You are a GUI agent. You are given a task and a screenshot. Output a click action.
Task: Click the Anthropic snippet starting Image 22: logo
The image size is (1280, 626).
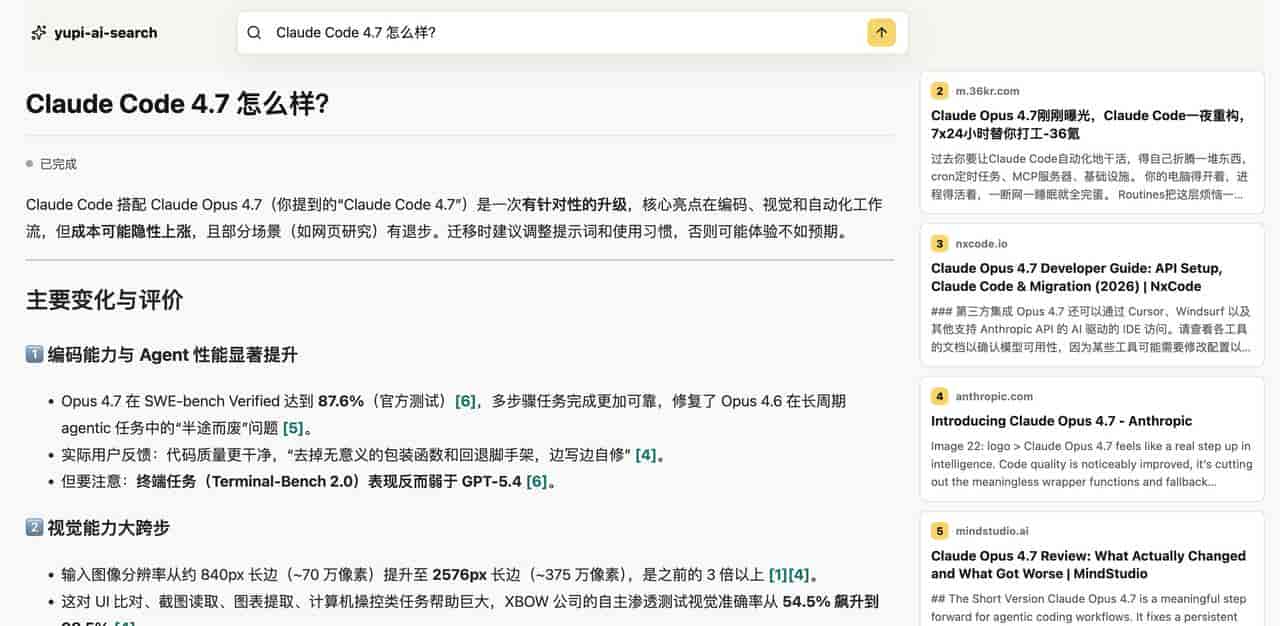pos(1091,464)
